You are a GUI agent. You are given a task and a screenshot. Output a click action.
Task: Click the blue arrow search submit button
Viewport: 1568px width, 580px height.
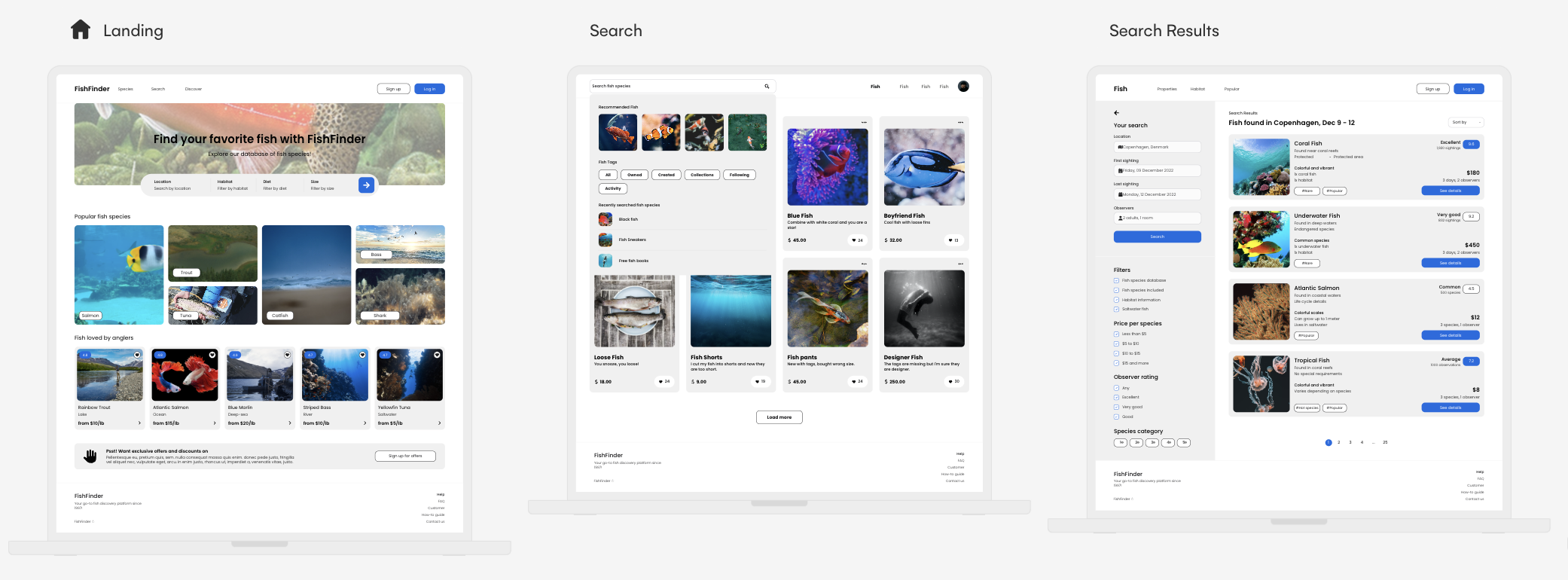point(366,185)
